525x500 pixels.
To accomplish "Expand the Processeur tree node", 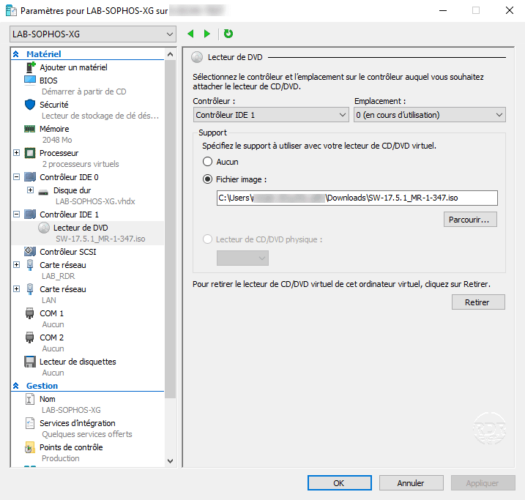I will [x=16, y=153].
